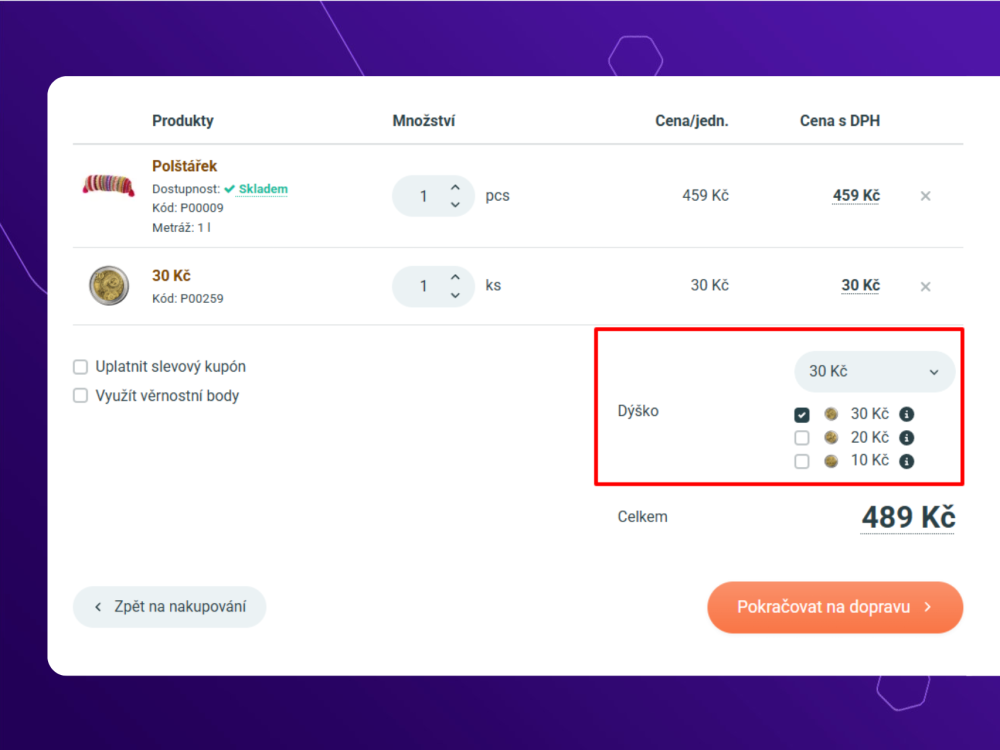Click the coin icon beside 30 Kč option

(x=831, y=415)
